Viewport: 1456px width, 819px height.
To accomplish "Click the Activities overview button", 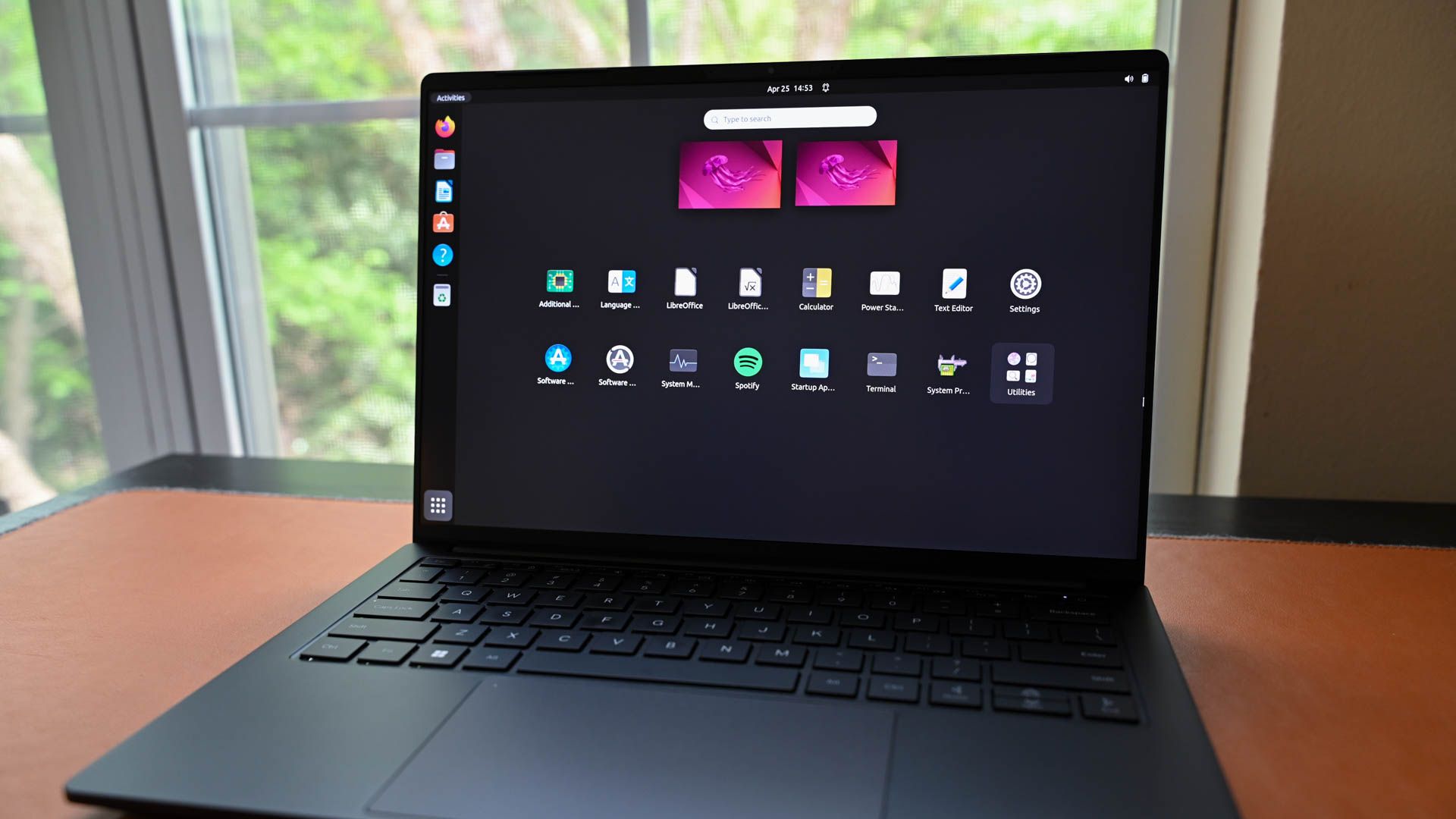I will coord(452,97).
